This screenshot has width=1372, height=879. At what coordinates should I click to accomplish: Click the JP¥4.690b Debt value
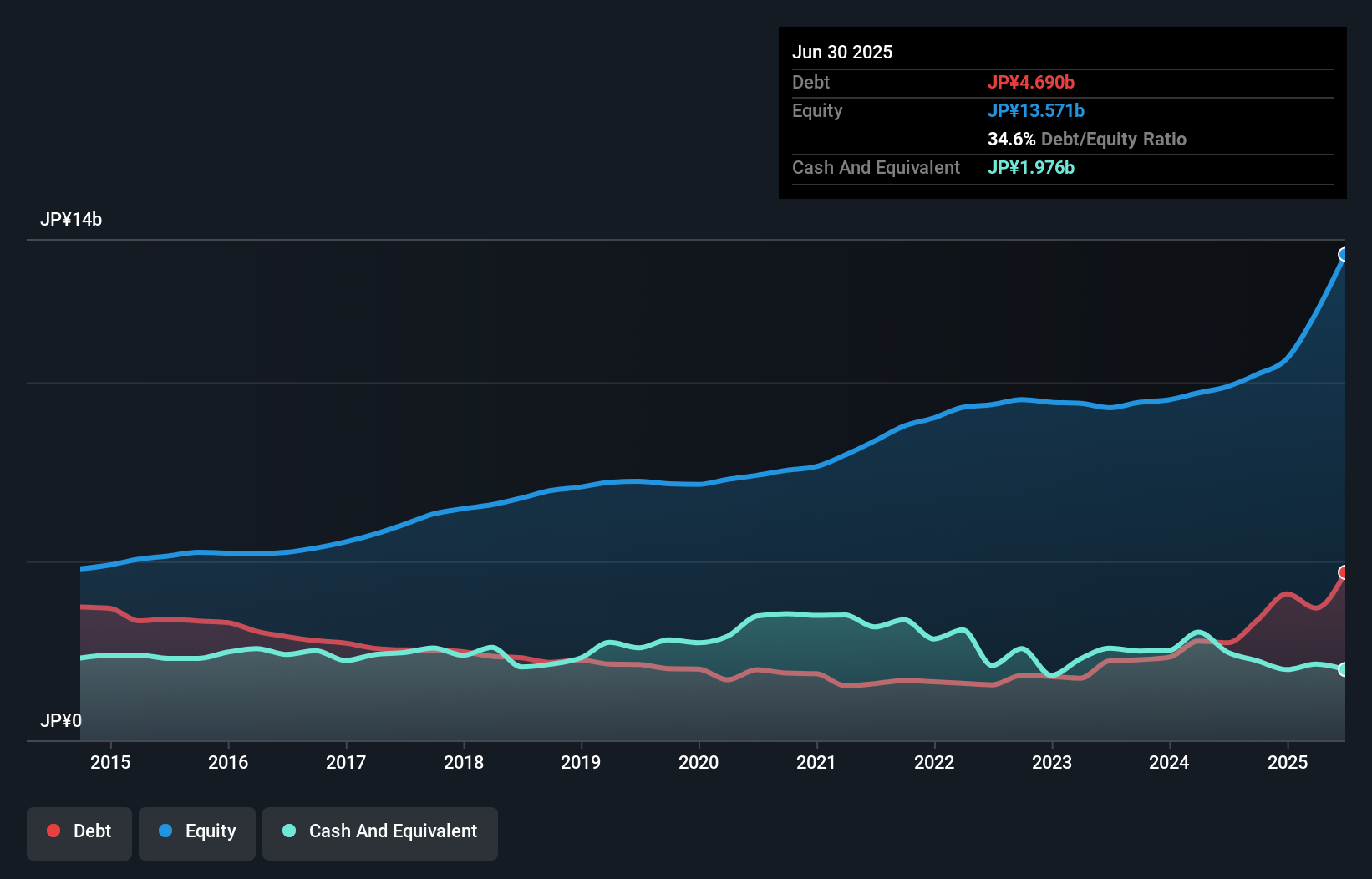click(1032, 82)
